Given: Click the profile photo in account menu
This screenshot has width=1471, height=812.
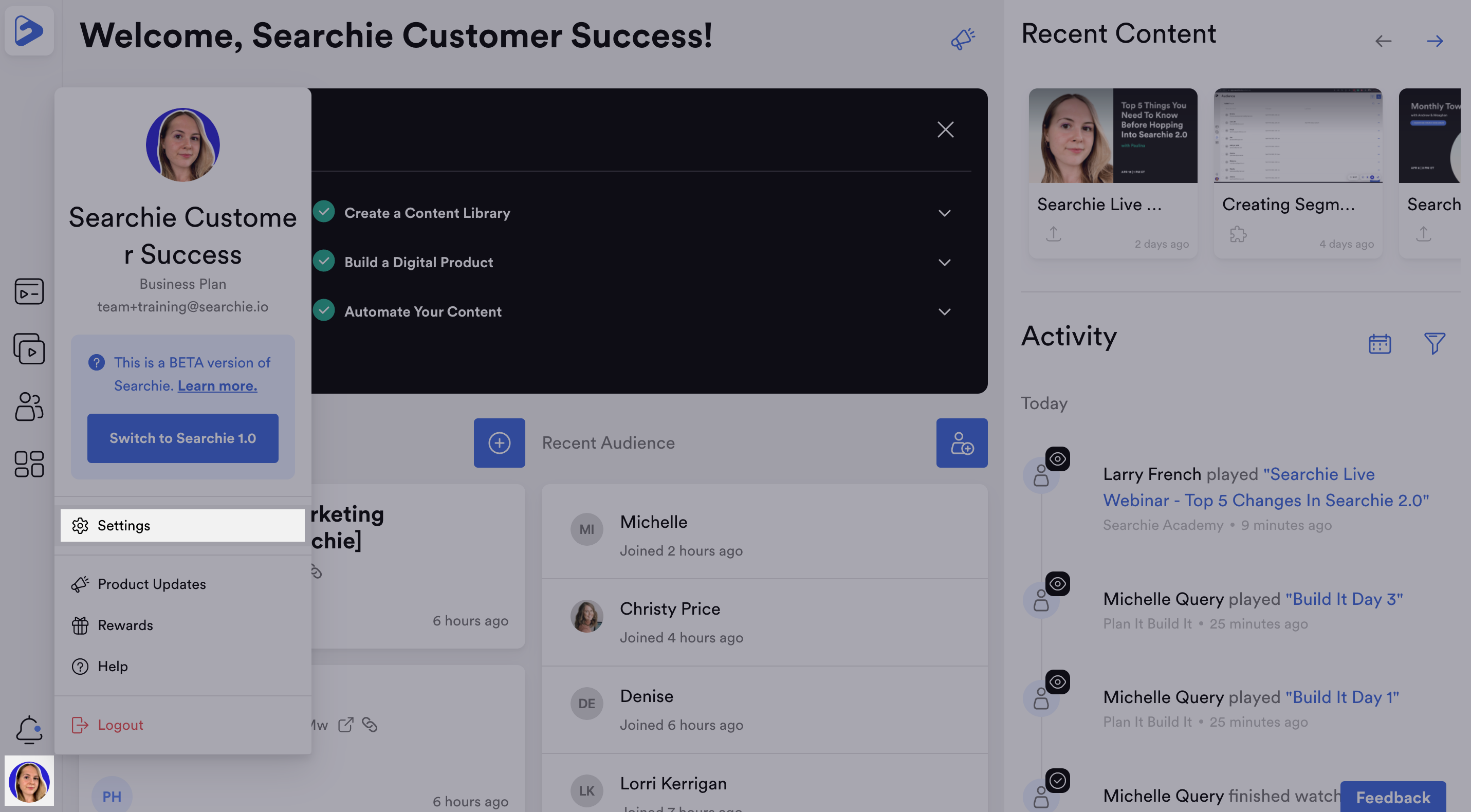Looking at the screenshot, I should 183,145.
